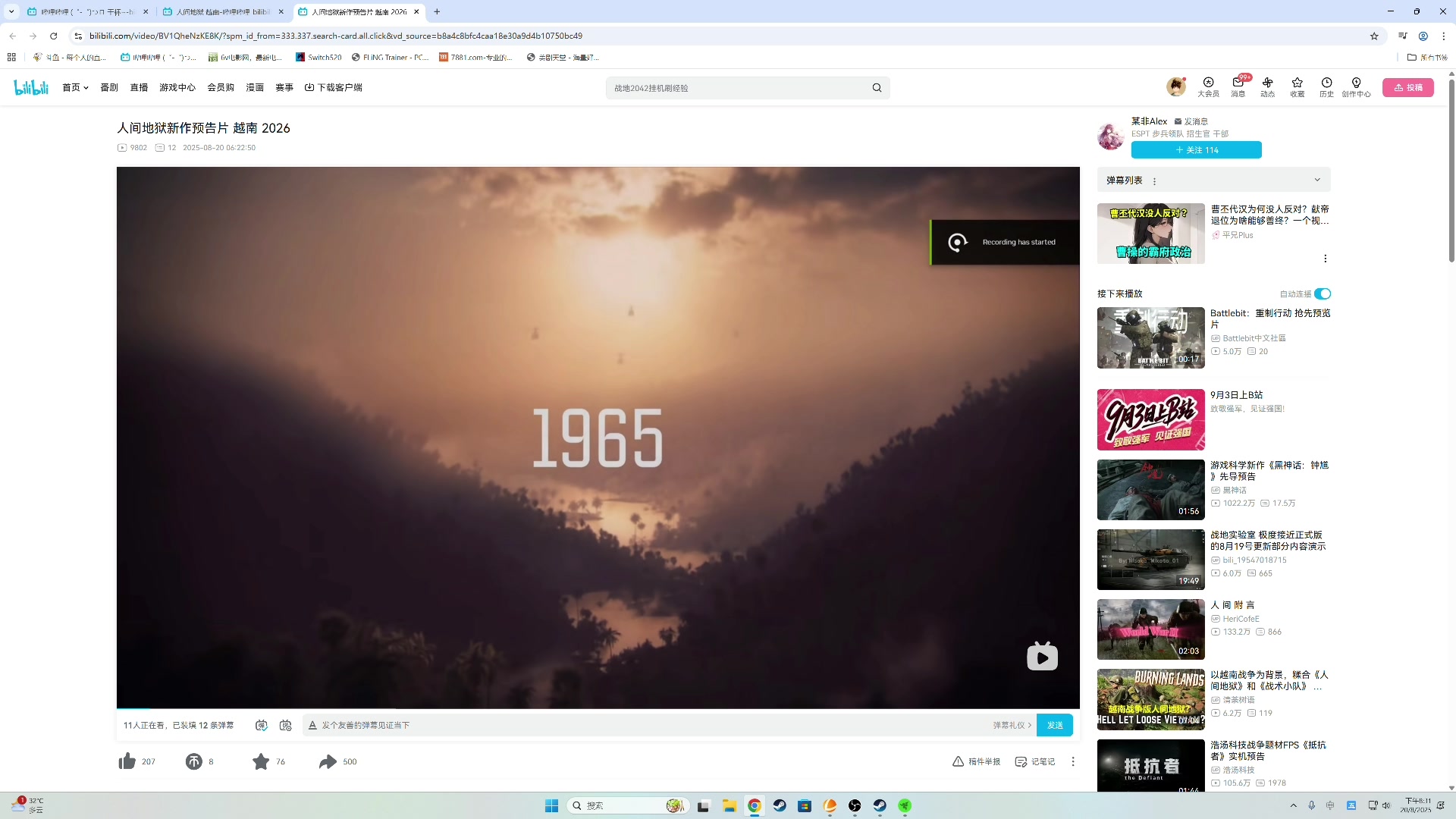This screenshot has height=819, width=1456.
Task: Open Windows Start menu
Action: (551, 805)
